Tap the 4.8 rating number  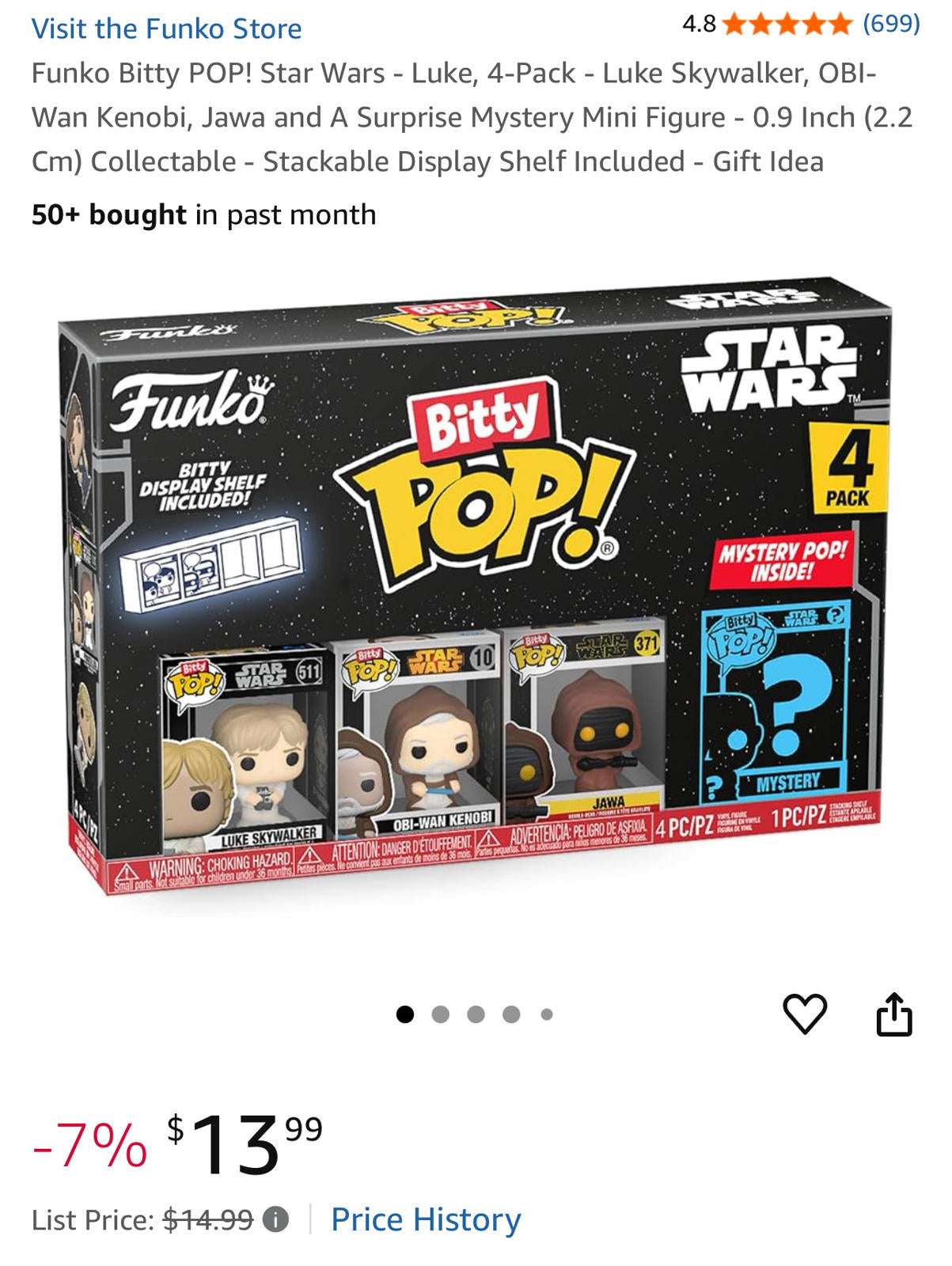[x=699, y=25]
